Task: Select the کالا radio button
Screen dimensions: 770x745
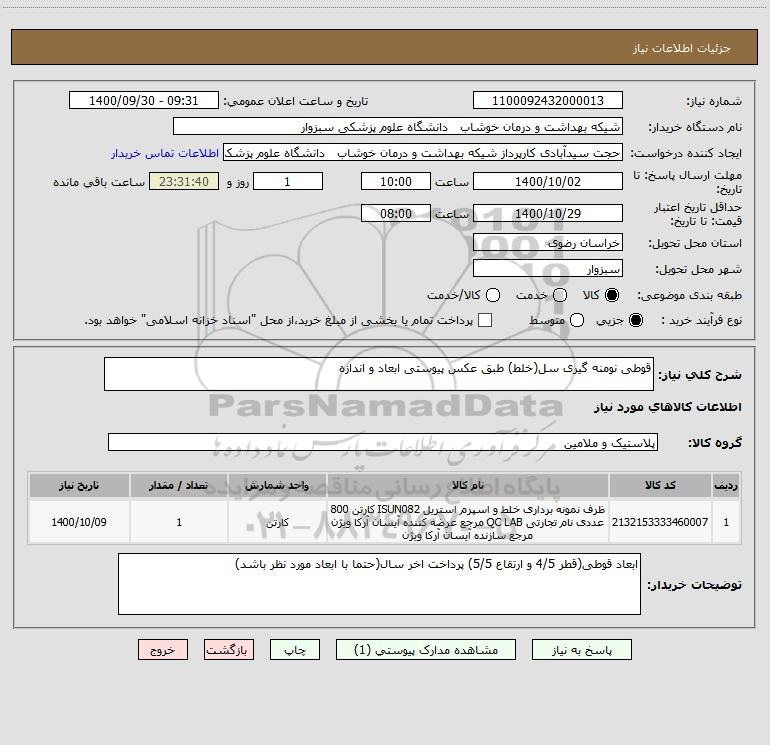Action: [612, 295]
